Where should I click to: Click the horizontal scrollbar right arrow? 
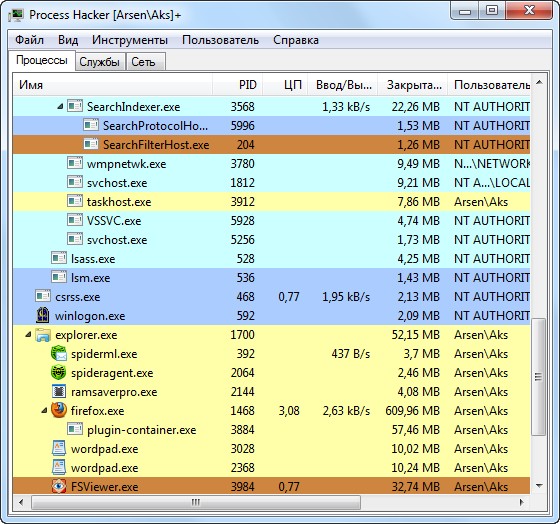pyautogui.click(x=521, y=502)
